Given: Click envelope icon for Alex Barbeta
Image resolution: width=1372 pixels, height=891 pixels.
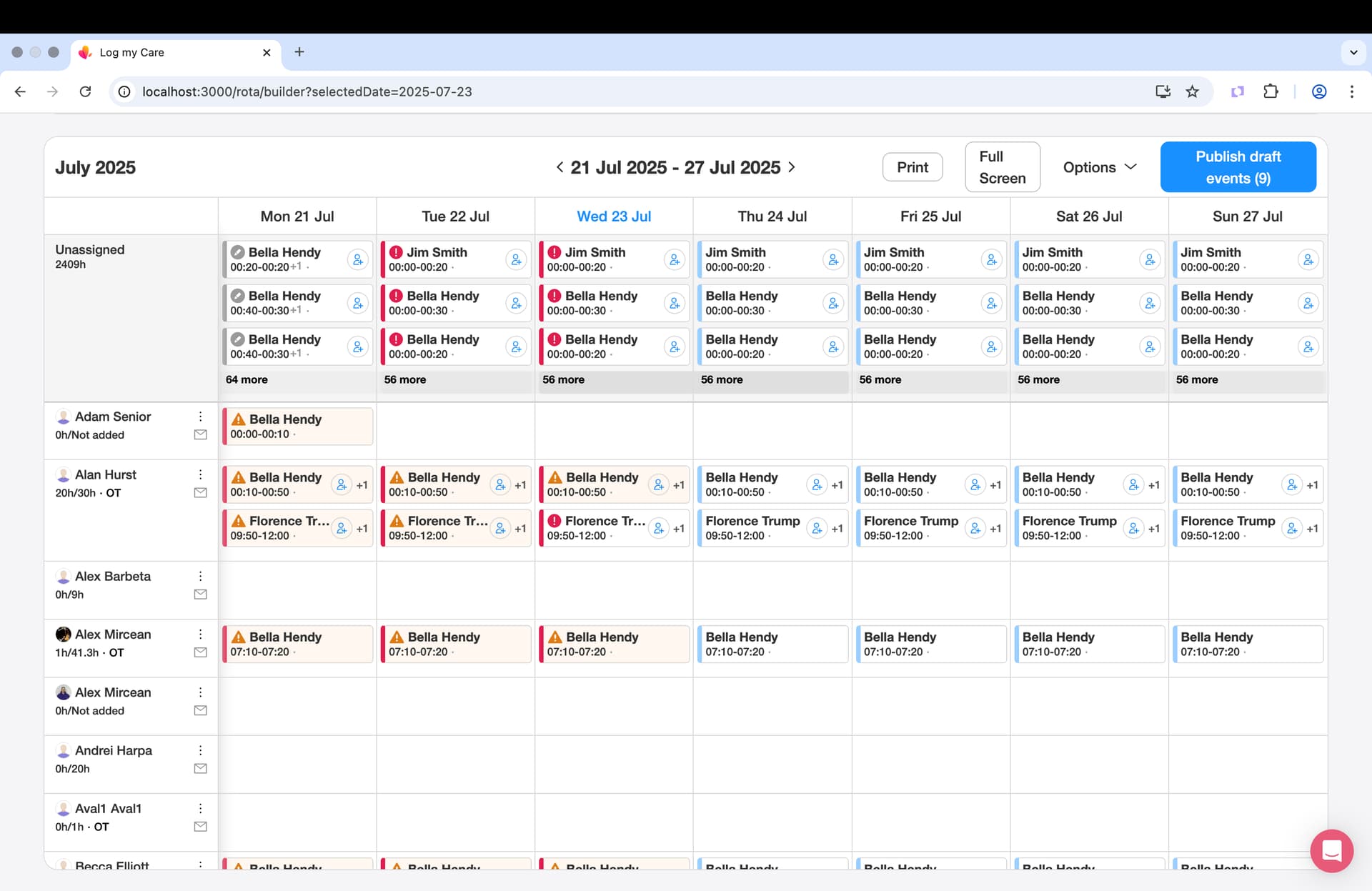Looking at the screenshot, I should coord(201,594).
